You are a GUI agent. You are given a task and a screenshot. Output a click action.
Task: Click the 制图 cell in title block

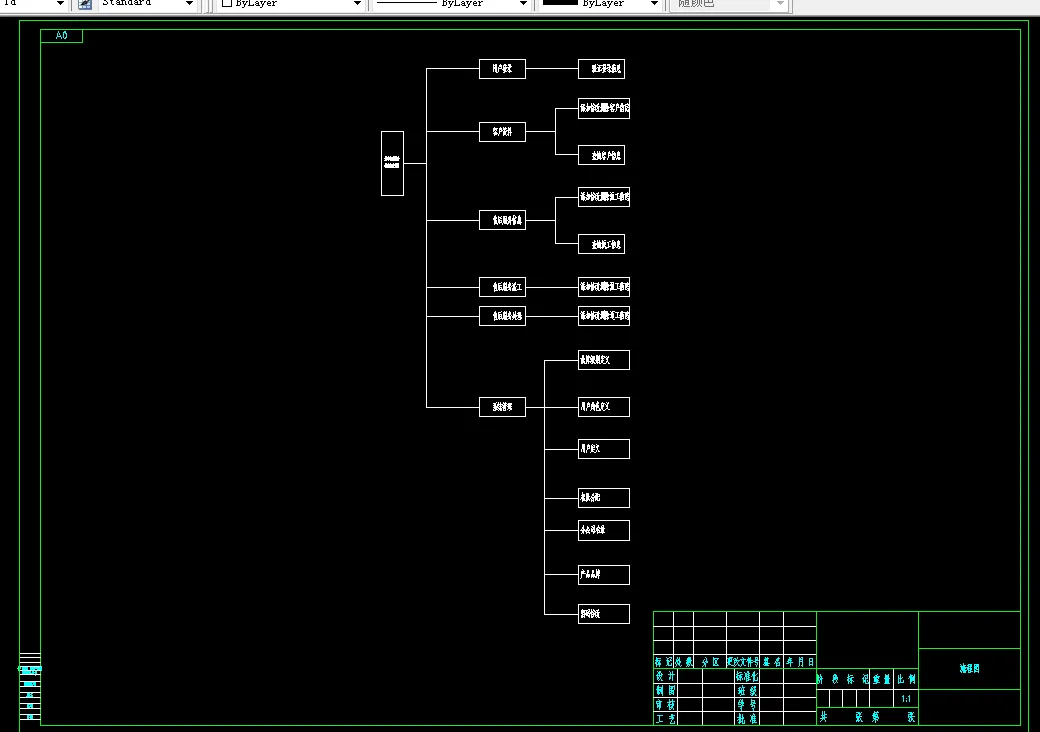665,690
